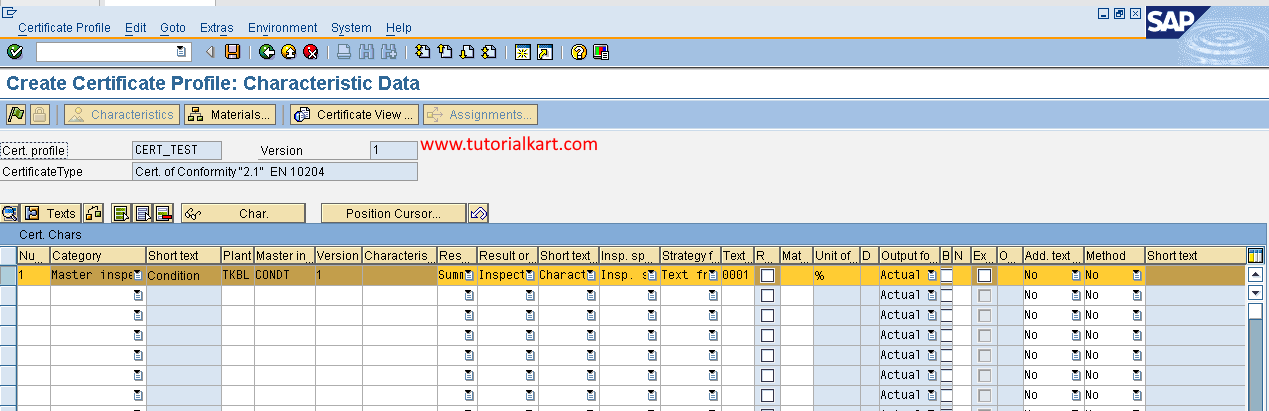Click the Delete row icon
Viewport: 1269px width, 411px height.
164,213
